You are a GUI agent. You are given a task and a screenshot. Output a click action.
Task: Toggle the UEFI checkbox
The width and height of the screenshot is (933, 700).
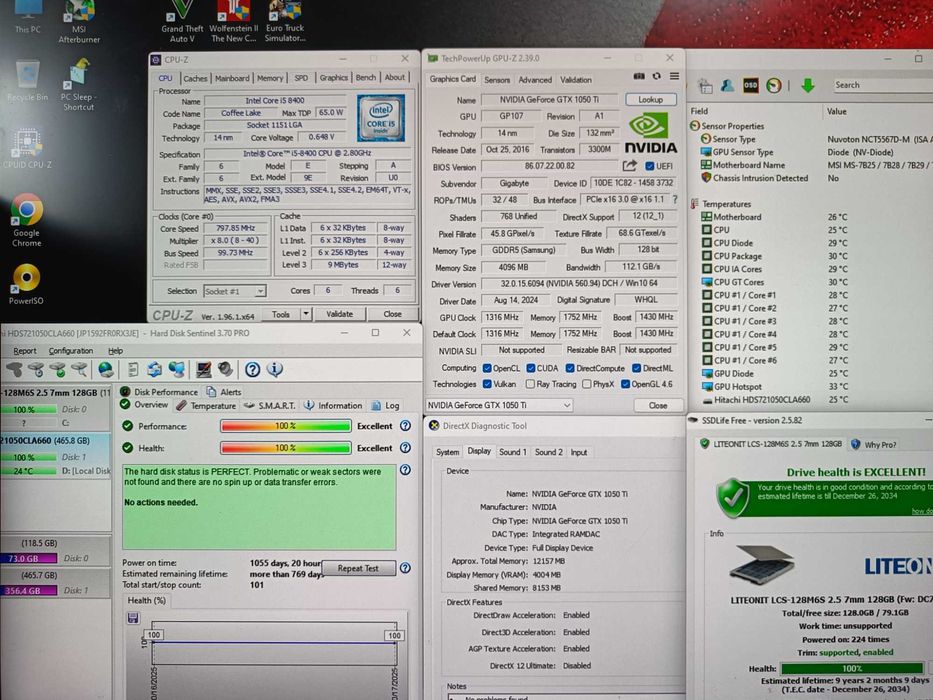click(649, 167)
